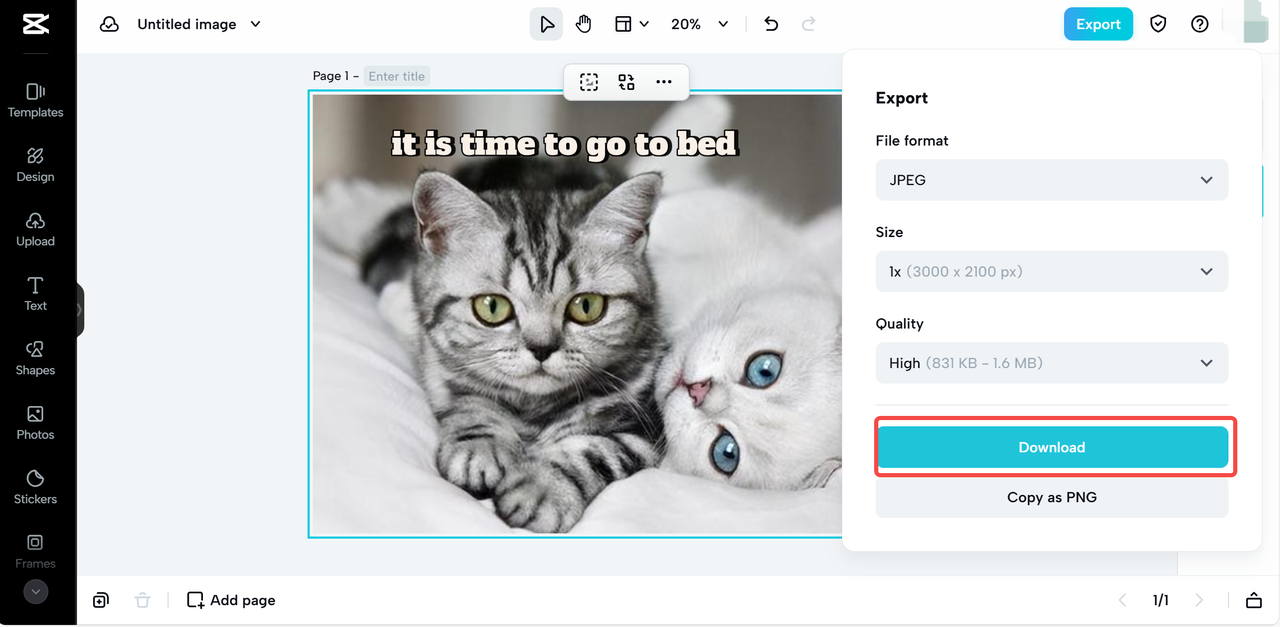Open the Quality High dropdown
The height and width of the screenshot is (627, 1280).
tap(1052, 363)
